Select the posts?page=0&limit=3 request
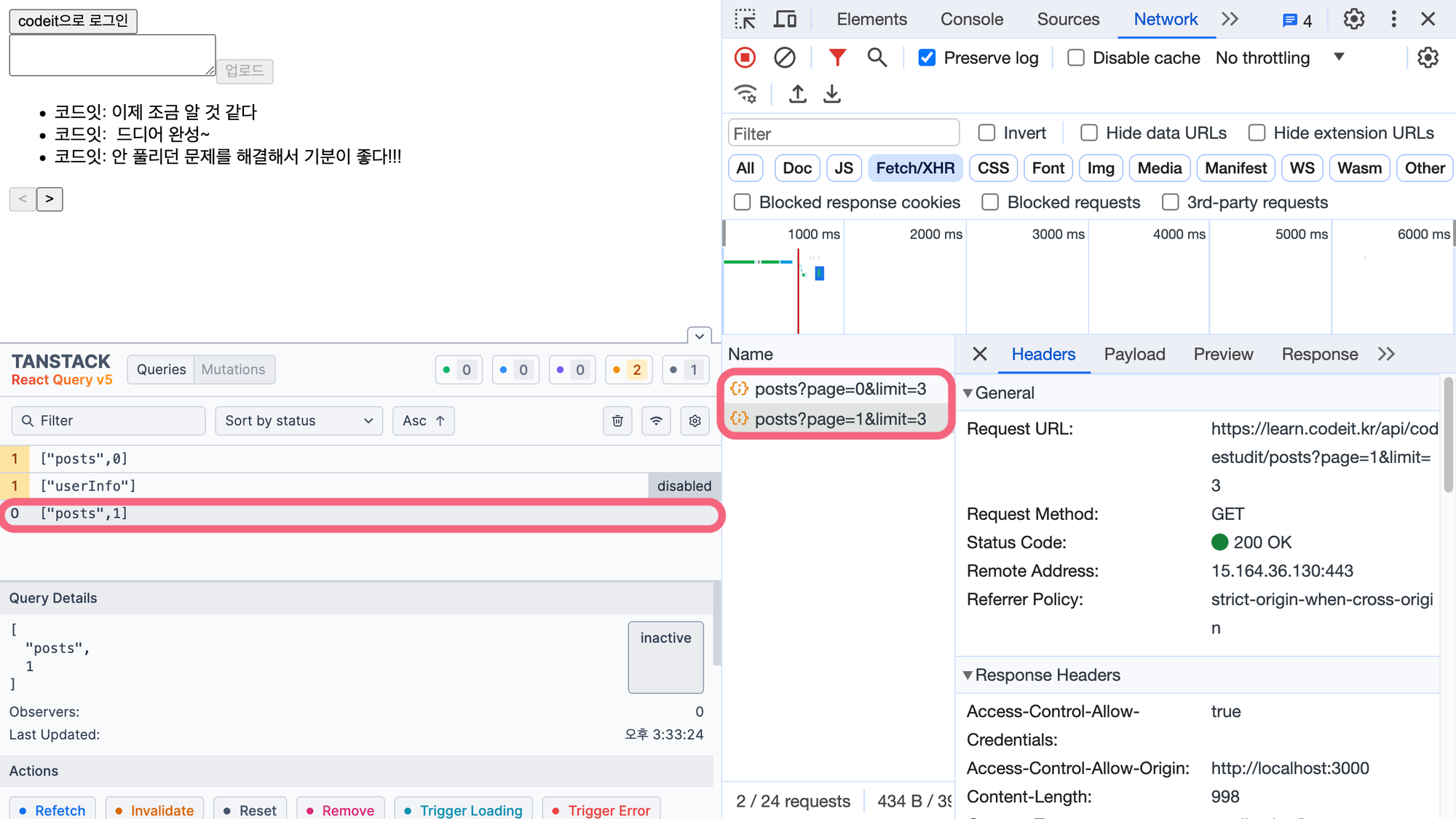 coord(841,389)
